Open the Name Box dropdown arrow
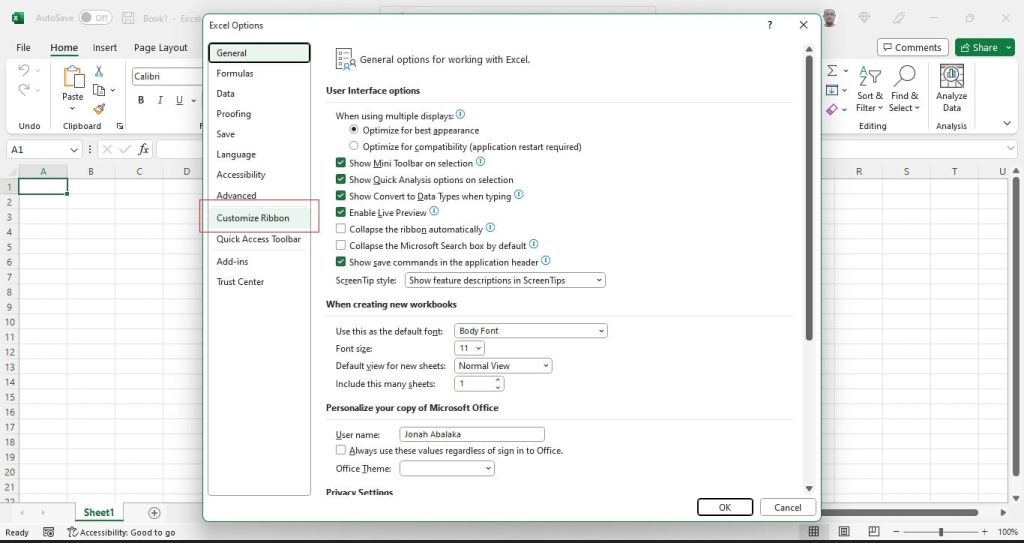The image size is (1024, 543). (74, 150)
